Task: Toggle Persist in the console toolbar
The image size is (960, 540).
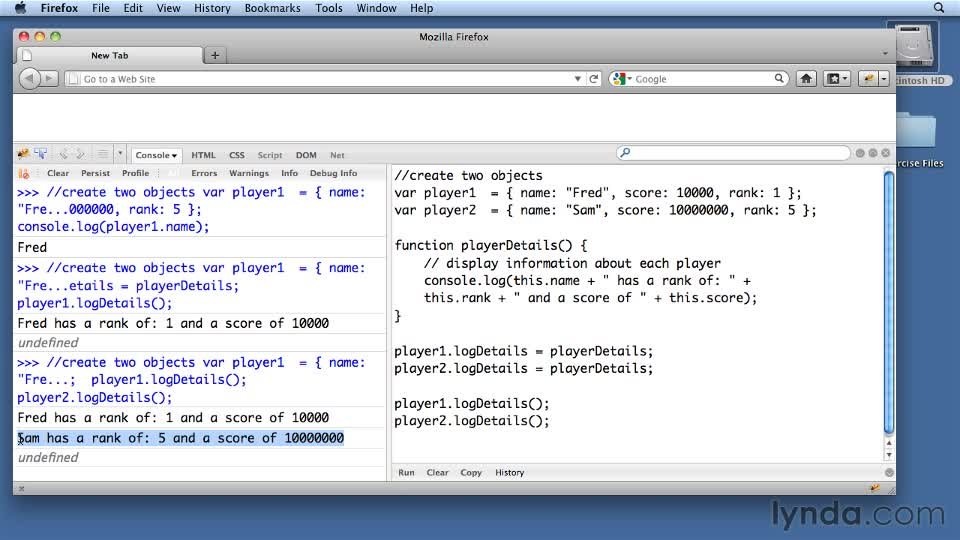Action: 96,173
